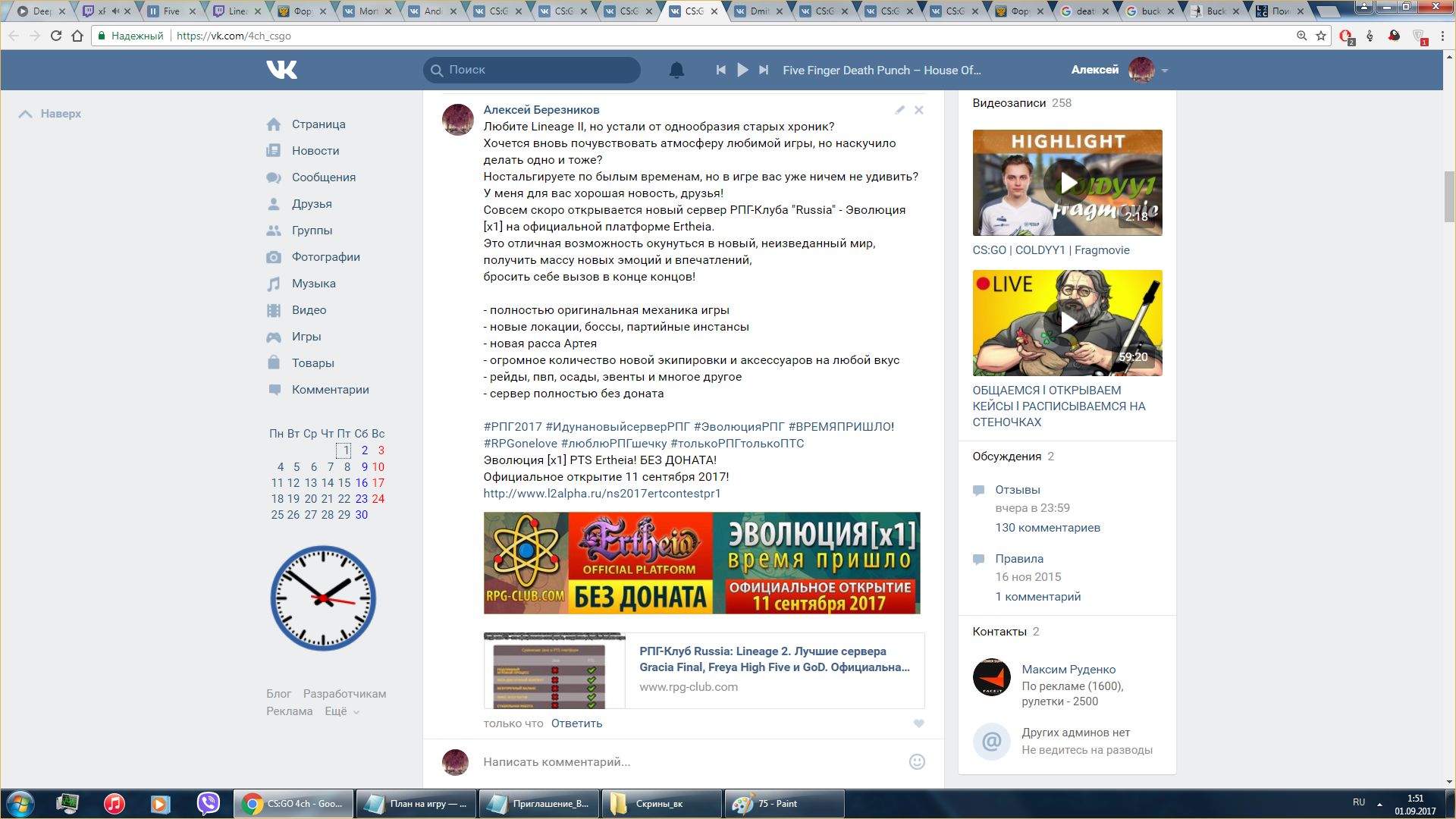
Task: Focus the Поиск search field
Action: coord(532,70)
